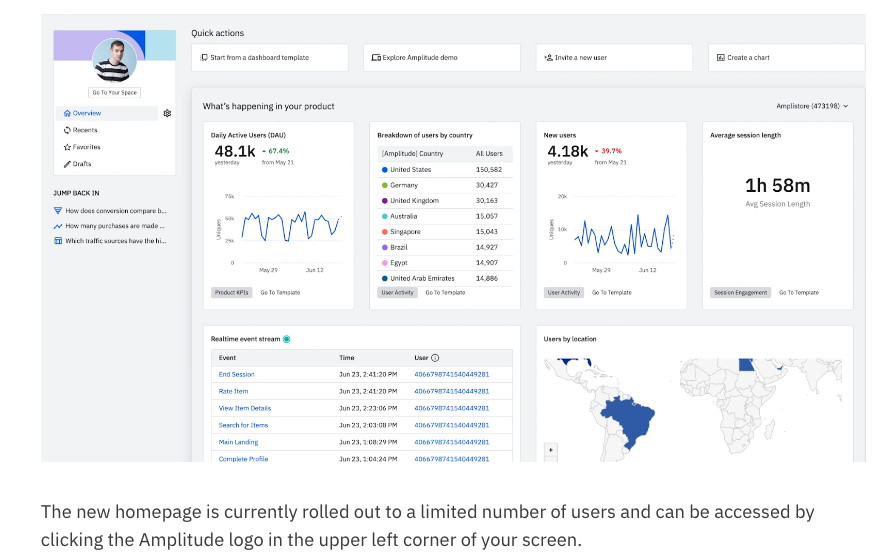Click the line chart icon for purchases
The image size is (883, 556).
[57, 226]
